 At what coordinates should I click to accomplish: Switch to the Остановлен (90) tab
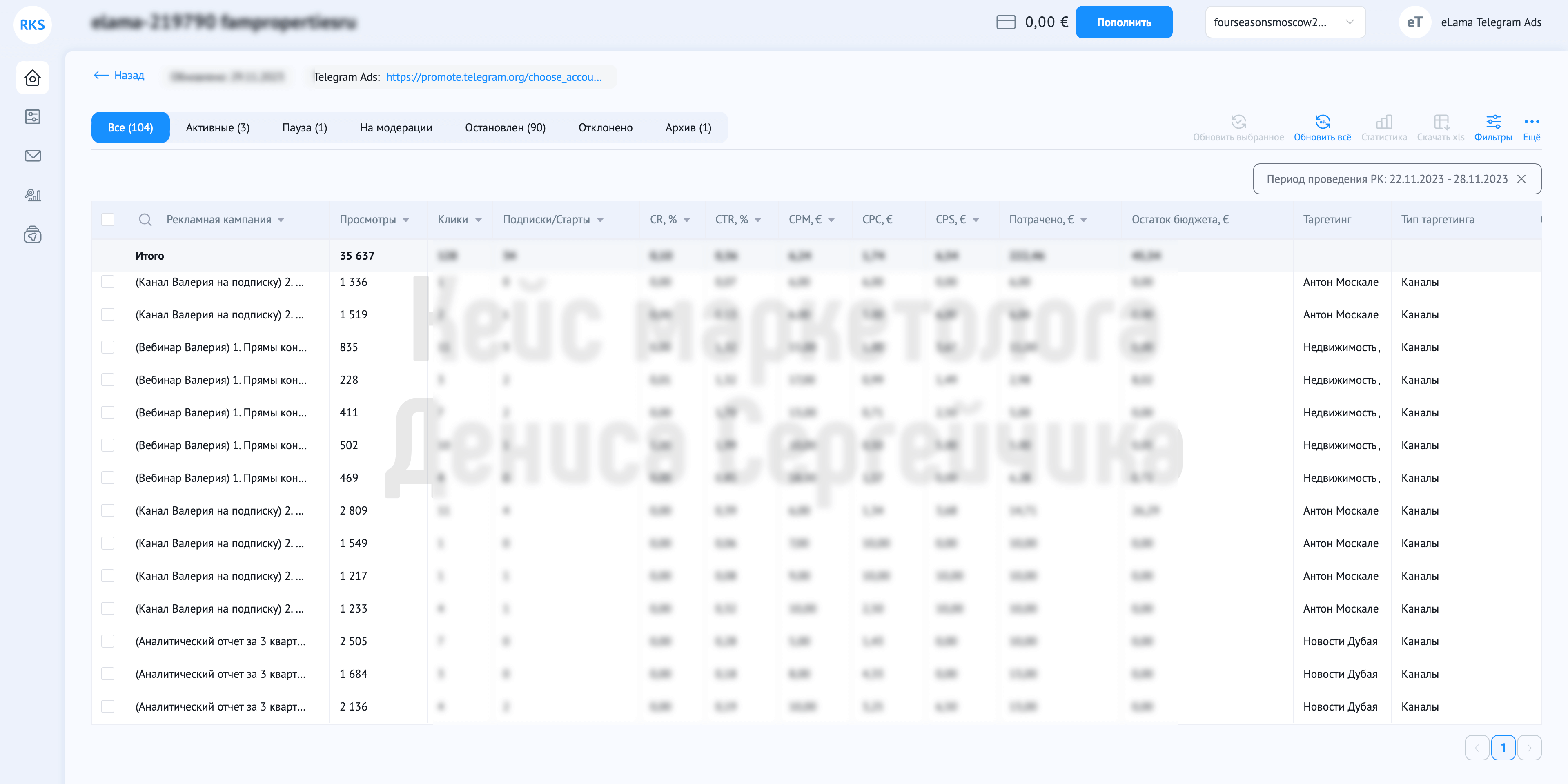505,128
